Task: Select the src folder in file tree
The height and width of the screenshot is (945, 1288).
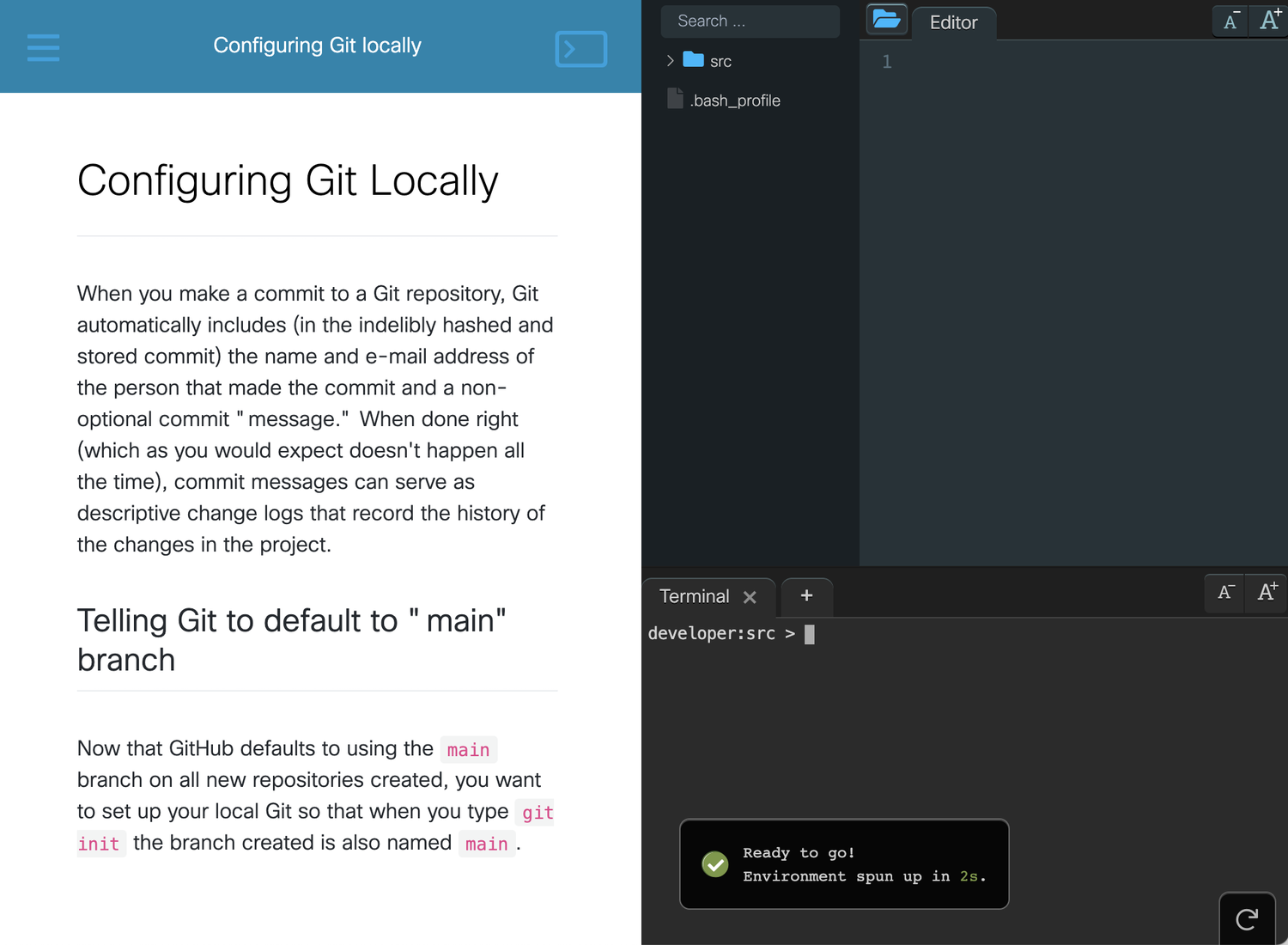Action: tap(720, 61)
